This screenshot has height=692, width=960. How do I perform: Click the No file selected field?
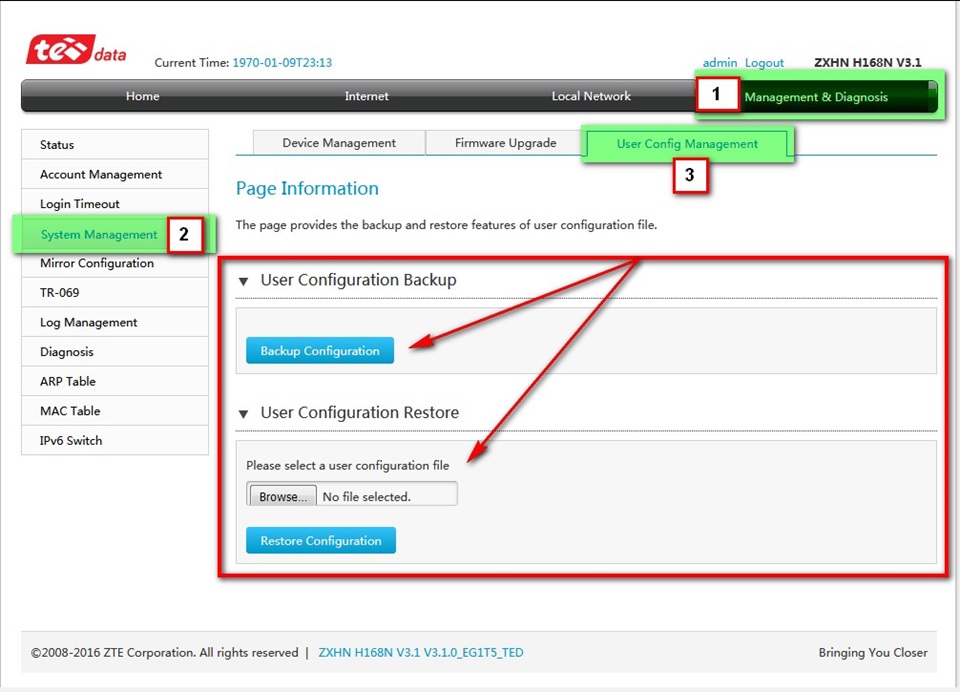point(385,497)
